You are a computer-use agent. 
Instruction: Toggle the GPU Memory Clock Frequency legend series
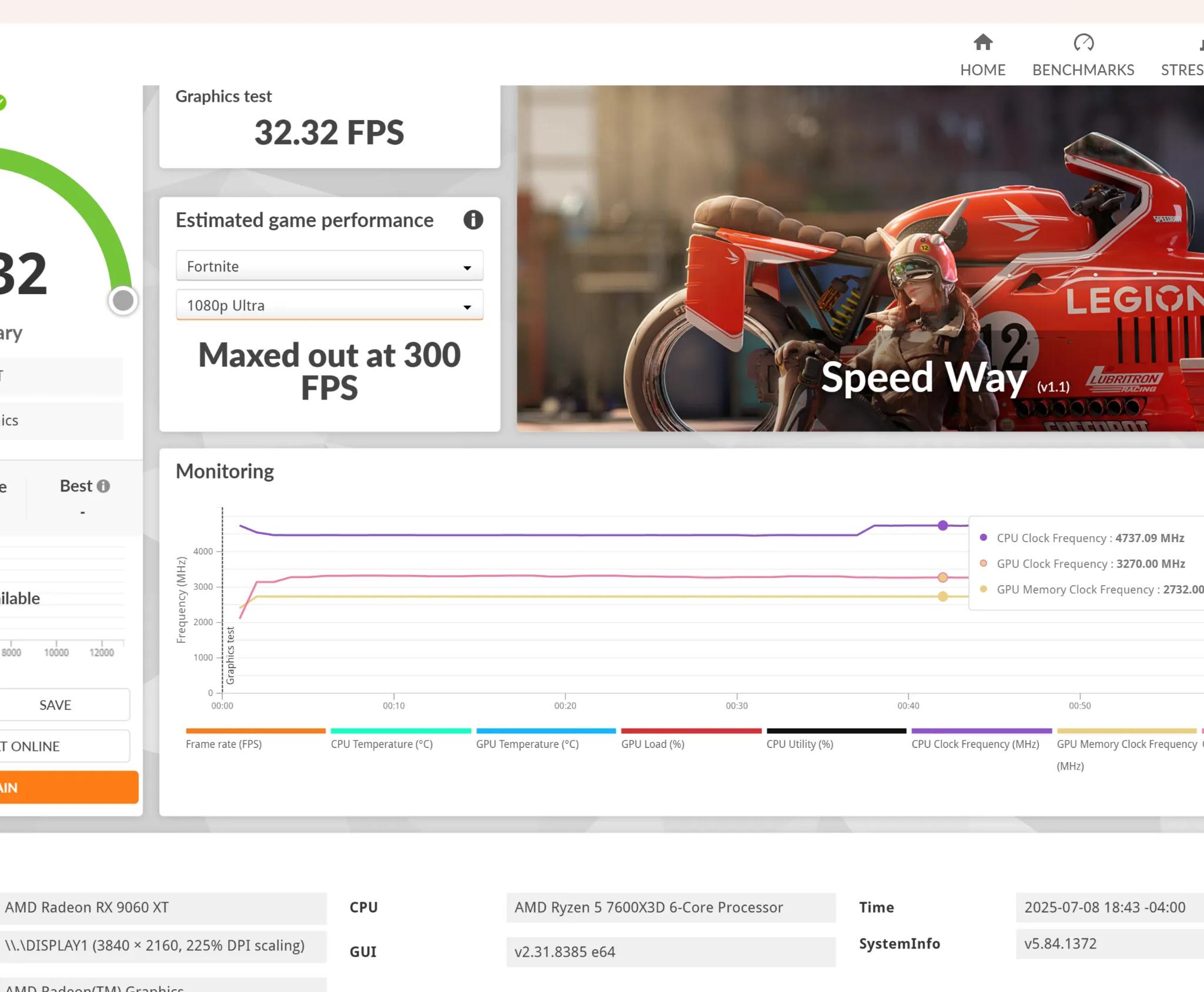point(1127,750)
